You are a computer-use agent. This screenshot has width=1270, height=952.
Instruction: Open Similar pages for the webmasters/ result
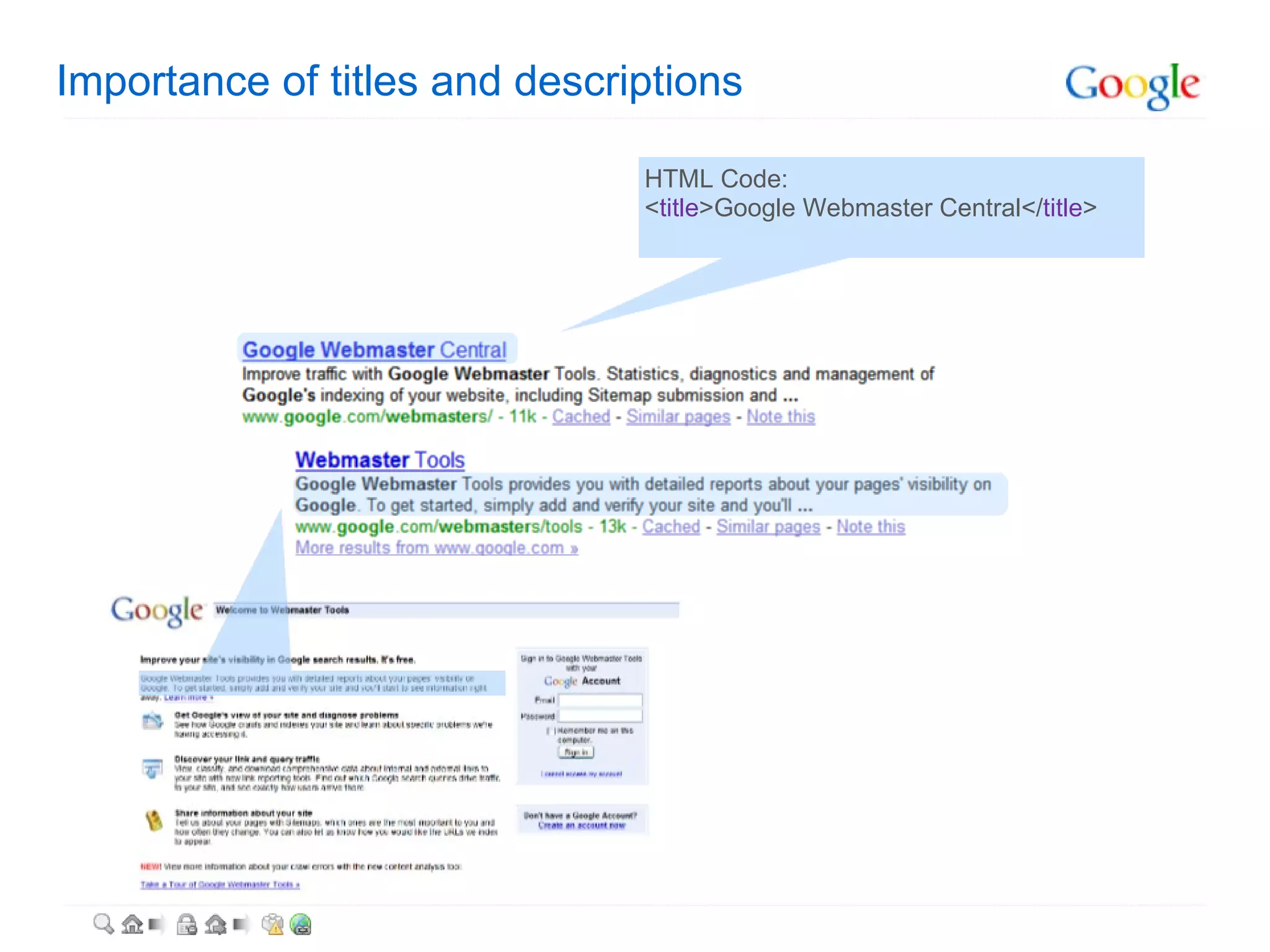pos(678,416)
